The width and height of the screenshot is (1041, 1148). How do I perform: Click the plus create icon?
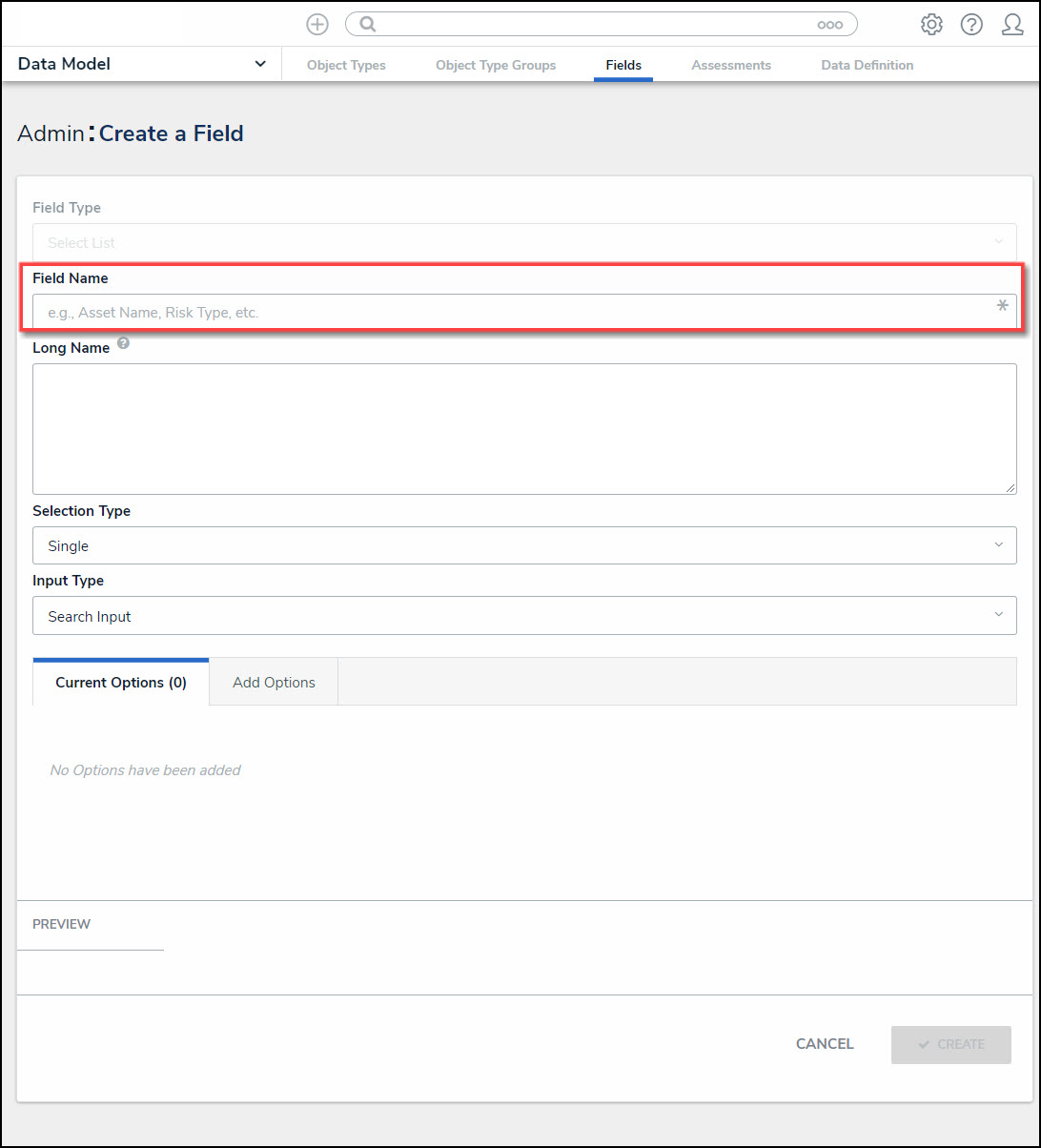pos(317,25)
